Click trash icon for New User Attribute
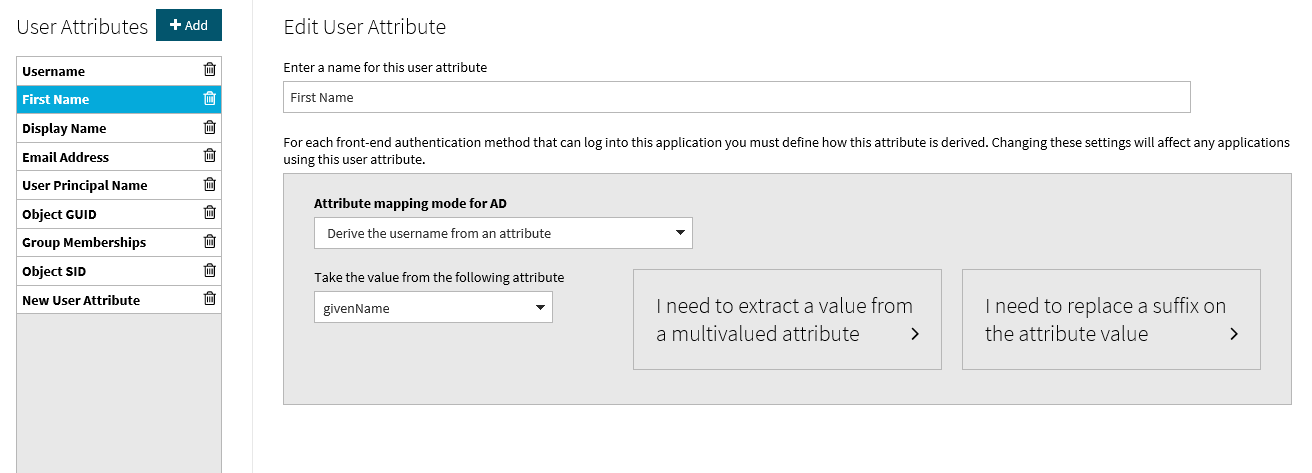Image resolution: width=1312 pixels, height=473 pixels. point(209,299)
